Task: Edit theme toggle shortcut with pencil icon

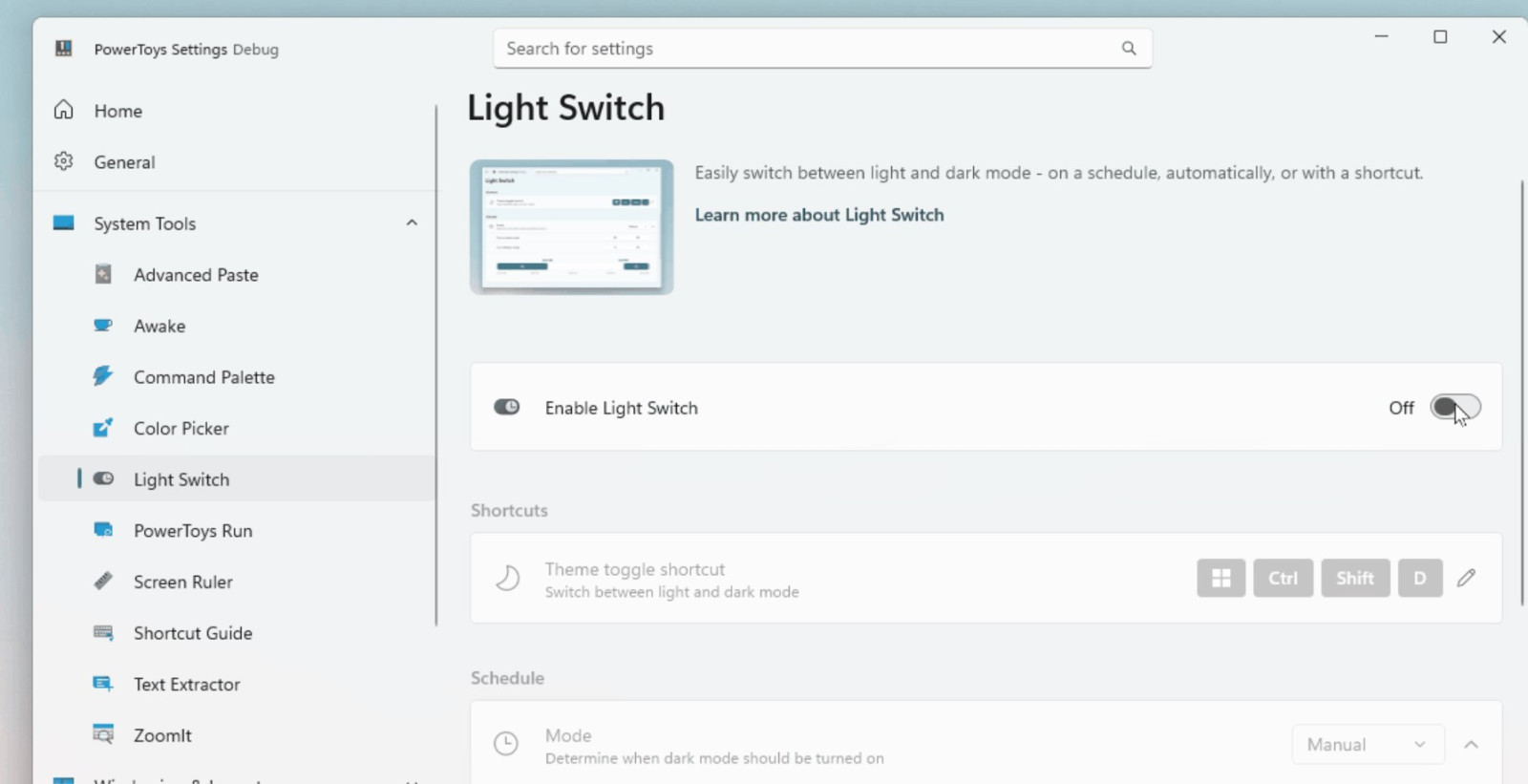Action: click(1466, 578)
